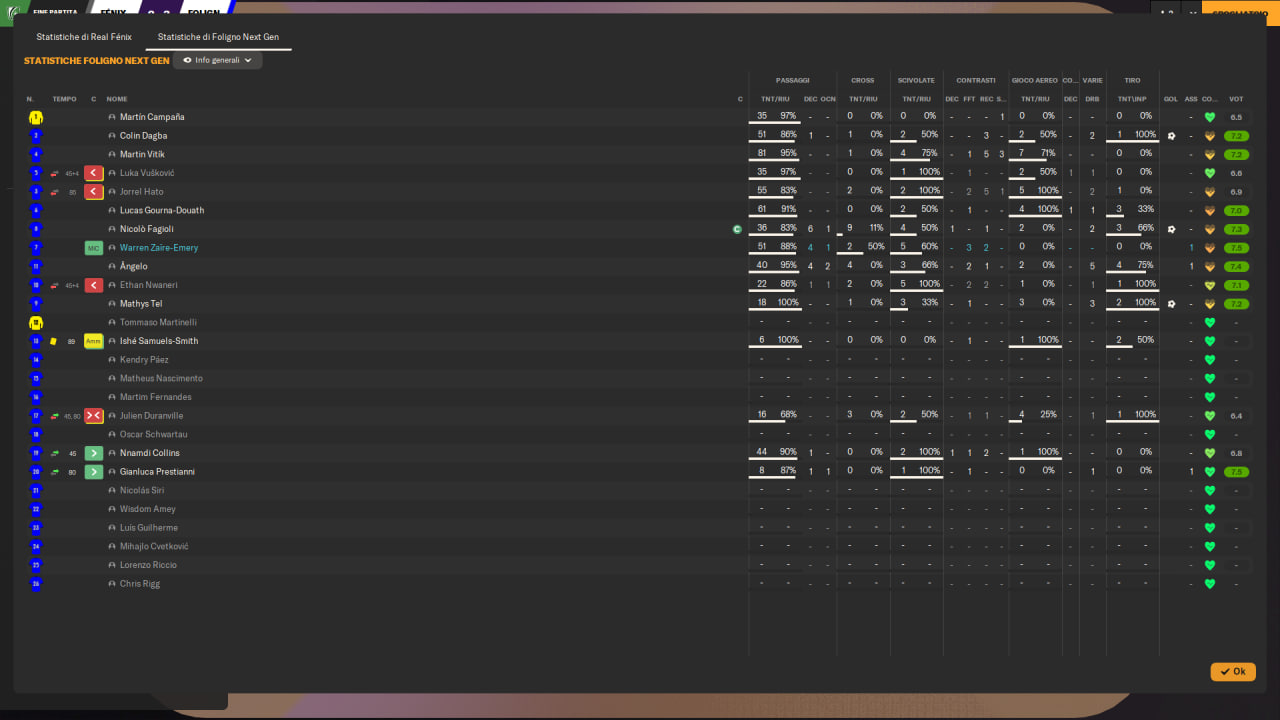Image resolution: width=1280 pixels, height=720 pixels.
Task: Click the red substituted-off arrow for Jorrel Hato
Action: pos(94,192)
